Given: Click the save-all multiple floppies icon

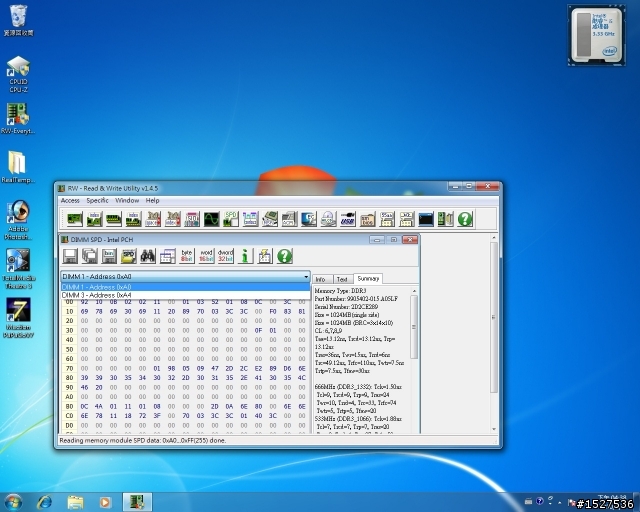Looking at the screenshot, I should (x=89, y=256).
